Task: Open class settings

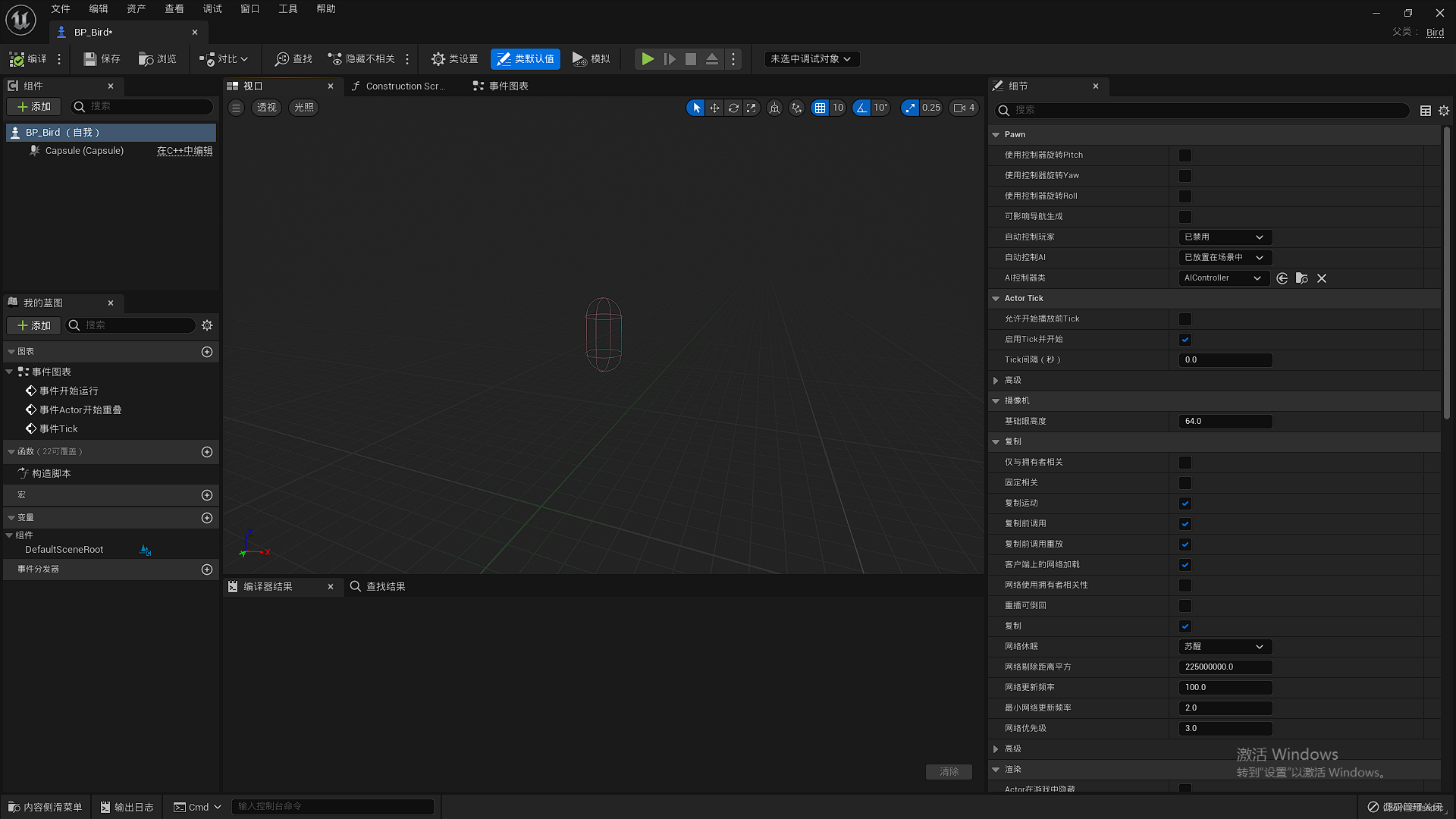Action: [453, 59]
